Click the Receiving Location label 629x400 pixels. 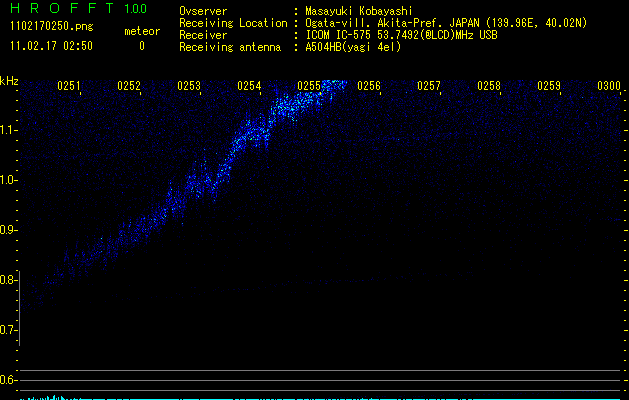click(233, 23)
